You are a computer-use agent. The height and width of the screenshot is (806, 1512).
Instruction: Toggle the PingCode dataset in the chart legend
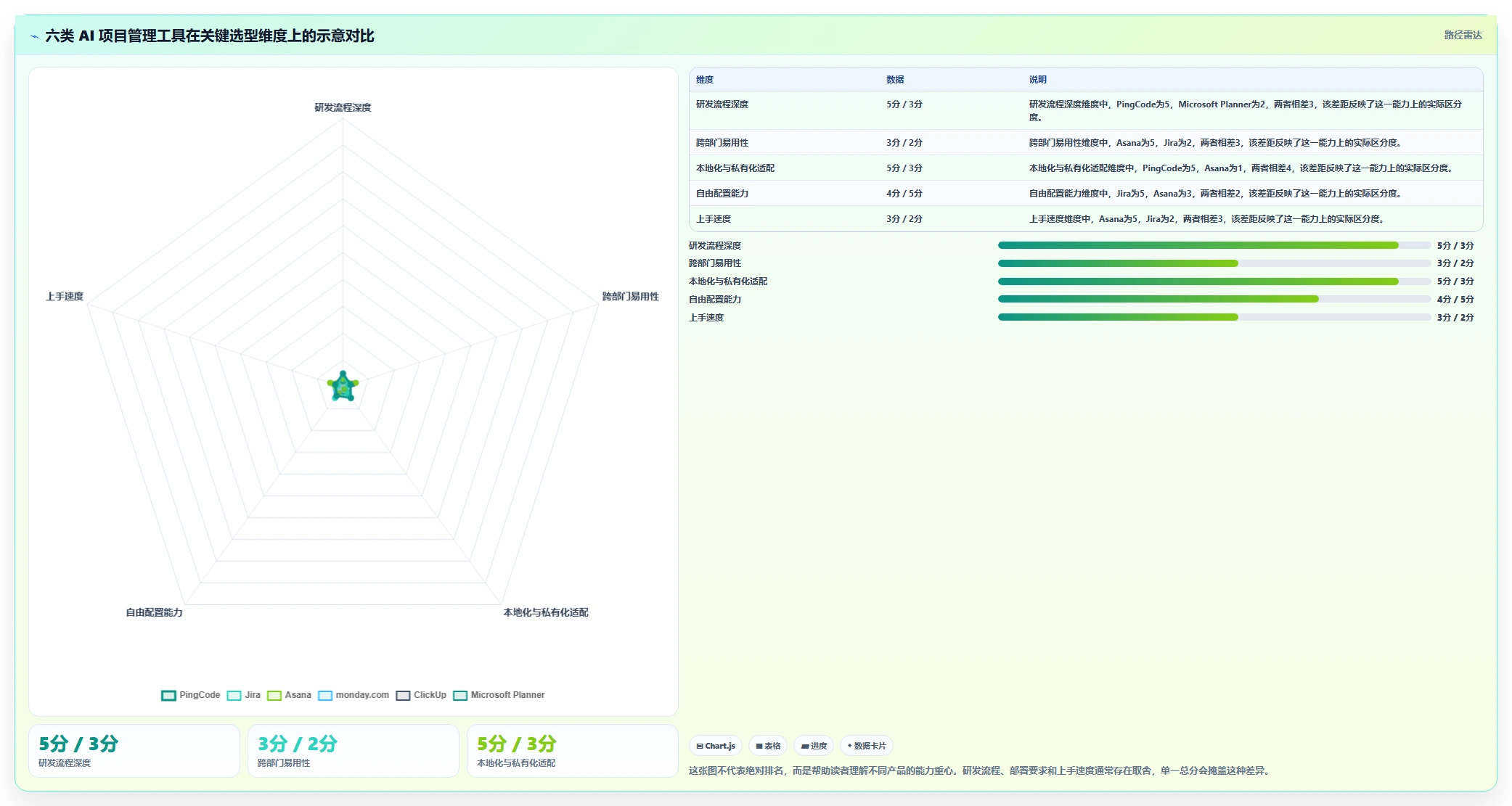191,695
